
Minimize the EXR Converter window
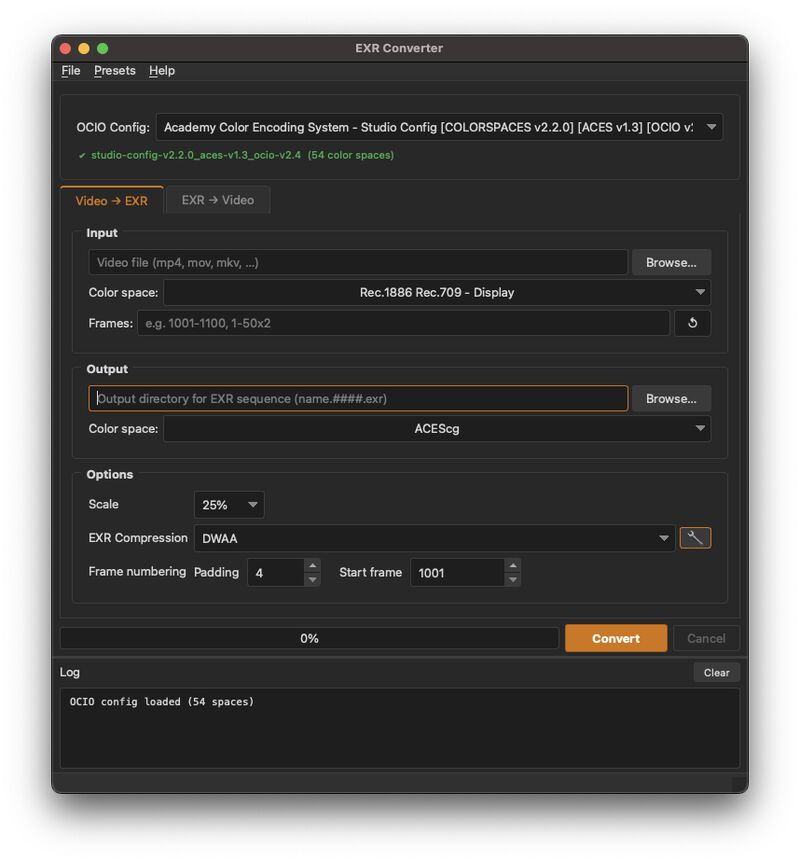tap(84, 48)
